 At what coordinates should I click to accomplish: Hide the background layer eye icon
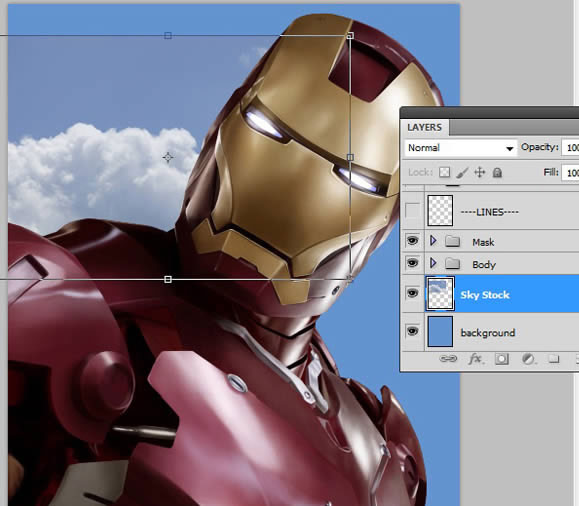click(412, 331)
